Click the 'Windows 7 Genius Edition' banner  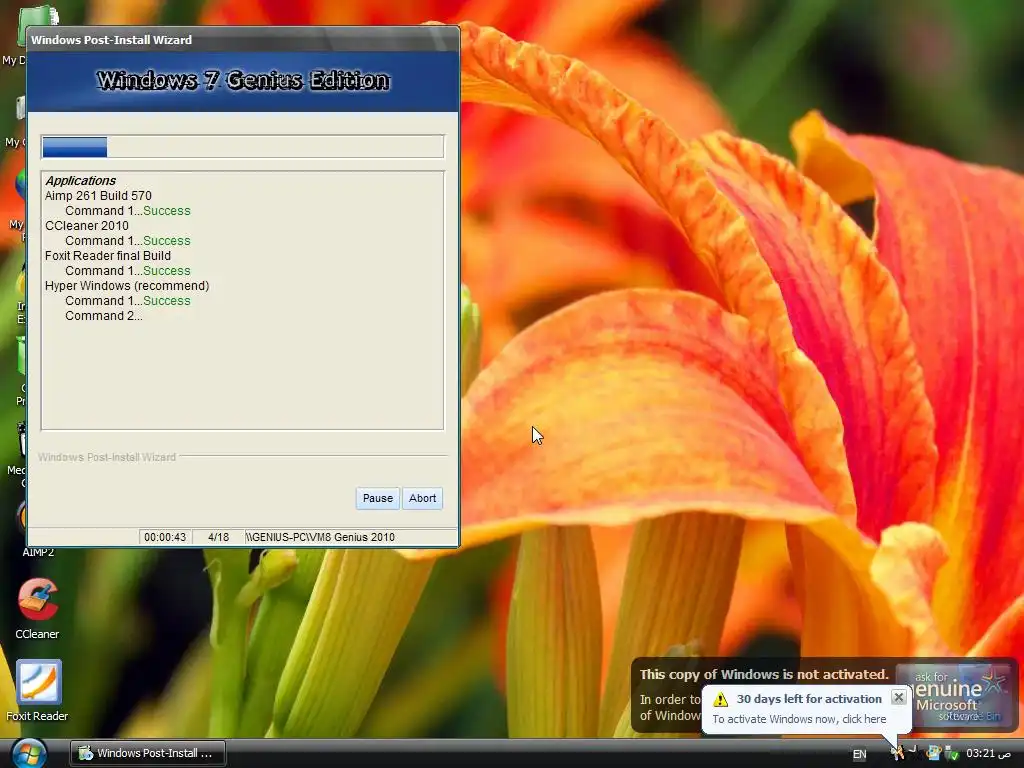point(243,80)
